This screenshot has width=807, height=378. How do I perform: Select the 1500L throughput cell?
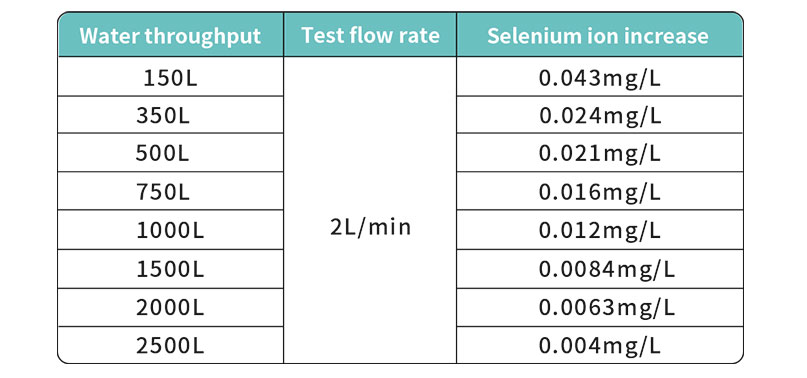170,269
